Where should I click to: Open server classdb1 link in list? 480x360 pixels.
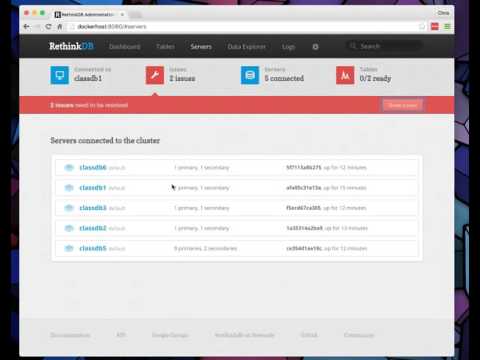tap(93, 188)
